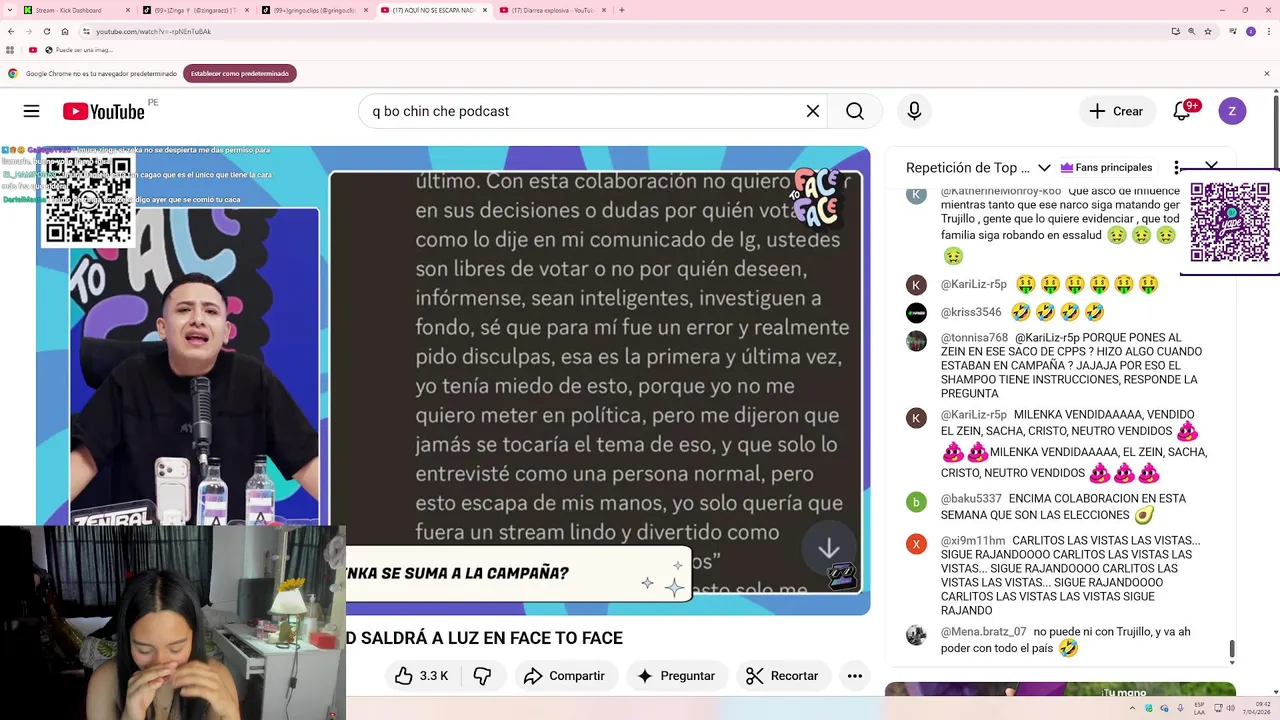Screen dimensions: 1280x720
Task: Click the video player area
Action: pos(453,380)
